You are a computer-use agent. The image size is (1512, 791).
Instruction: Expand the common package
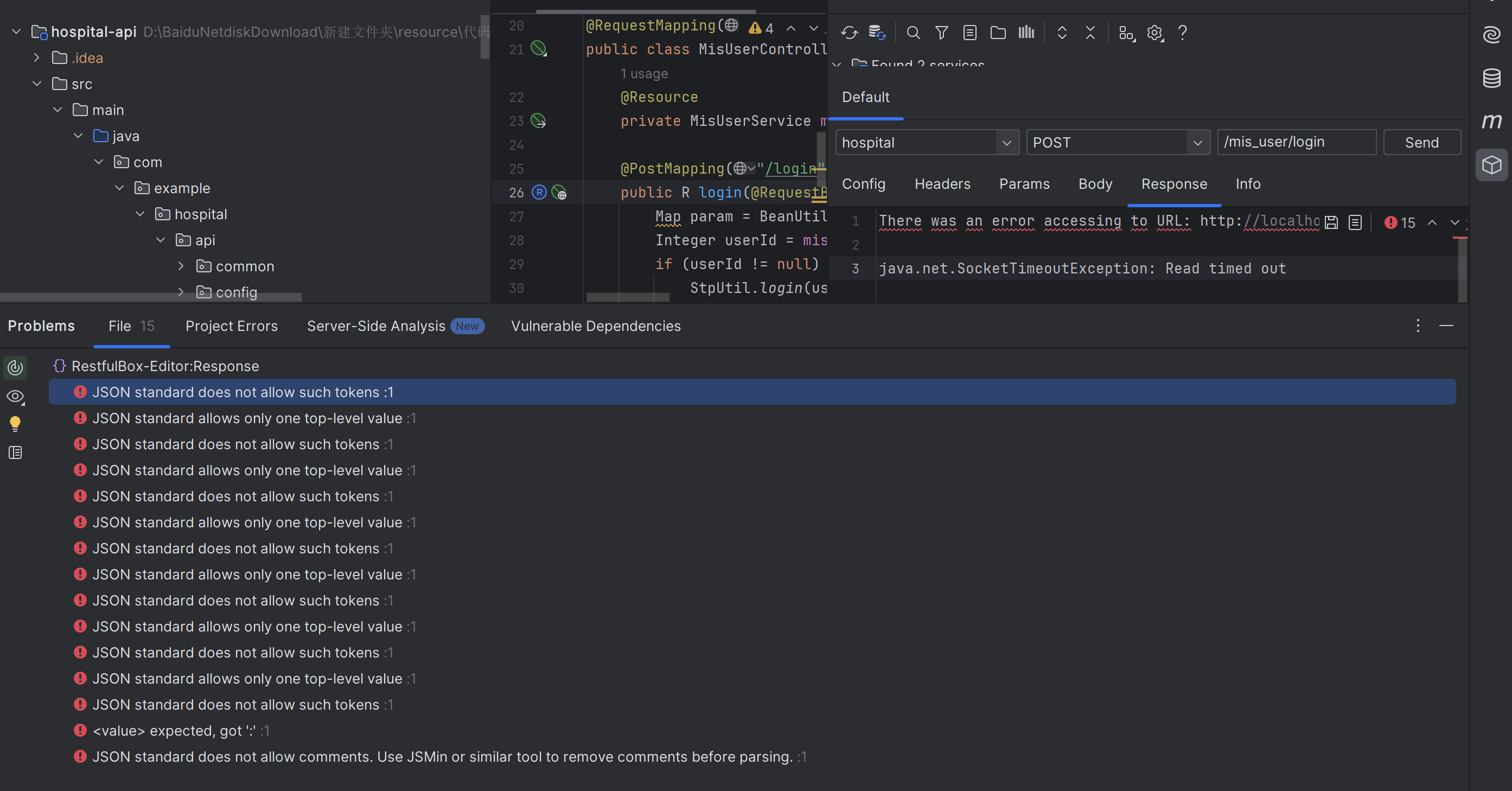[181, 266]
